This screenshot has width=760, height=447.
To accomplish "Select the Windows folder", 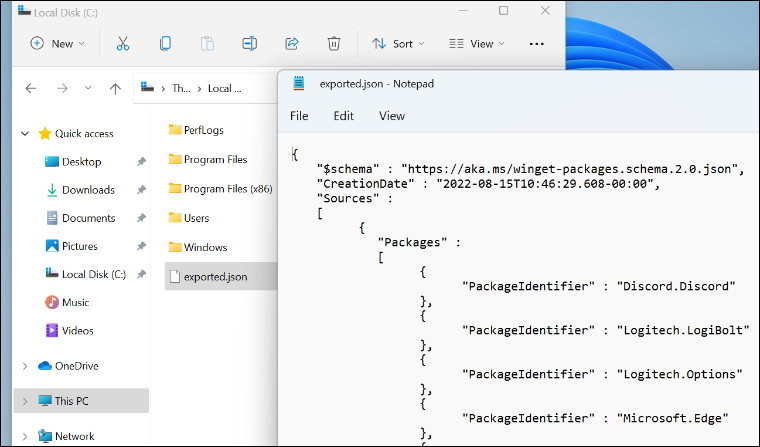I will pyautogui.click(x=198, y=247).
